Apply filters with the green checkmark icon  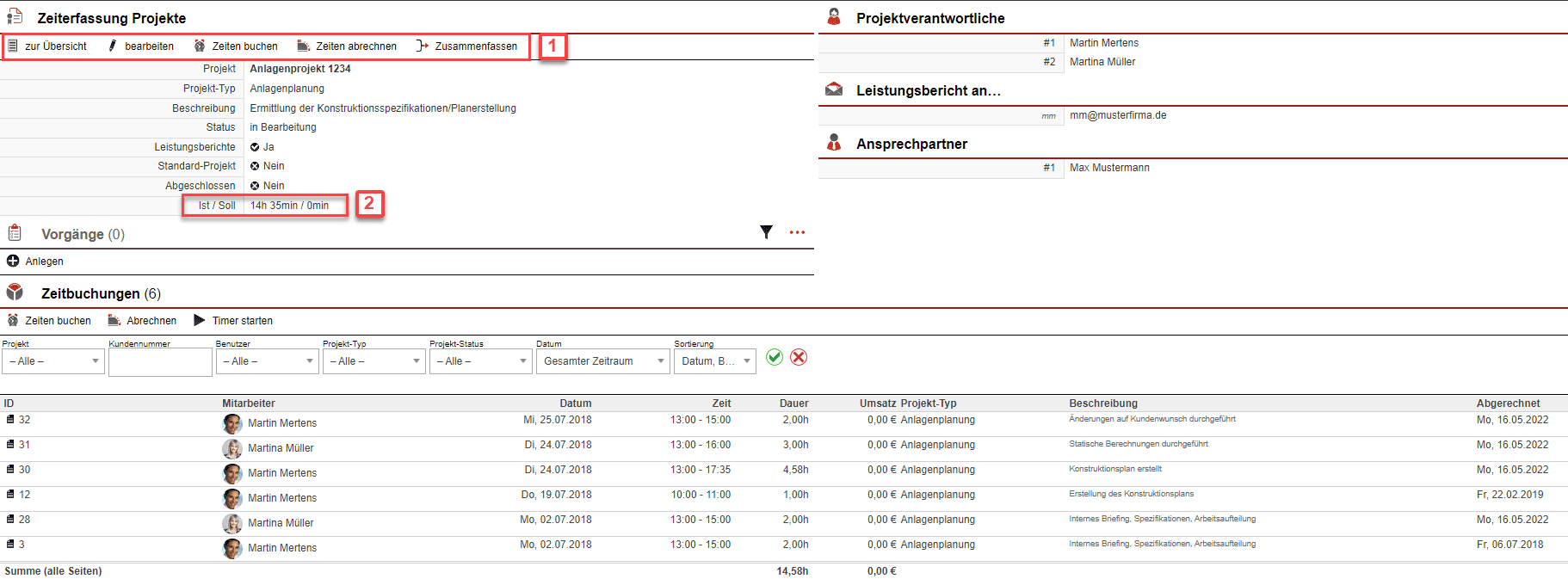tap(775, 357)
